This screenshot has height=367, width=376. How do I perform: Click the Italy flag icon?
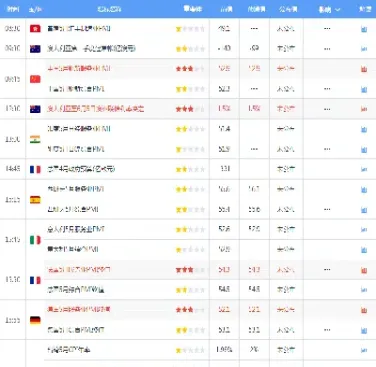click(x=35, y=240)
